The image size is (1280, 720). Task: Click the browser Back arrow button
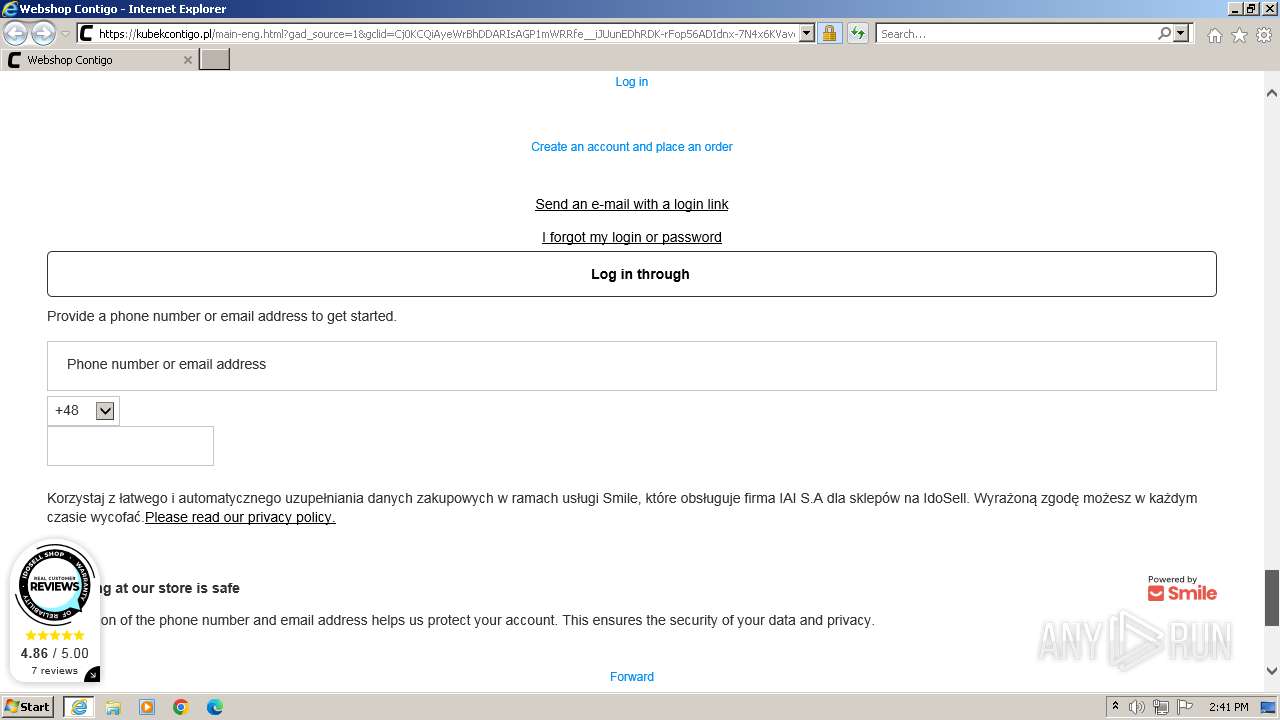(x=15, y=33)
